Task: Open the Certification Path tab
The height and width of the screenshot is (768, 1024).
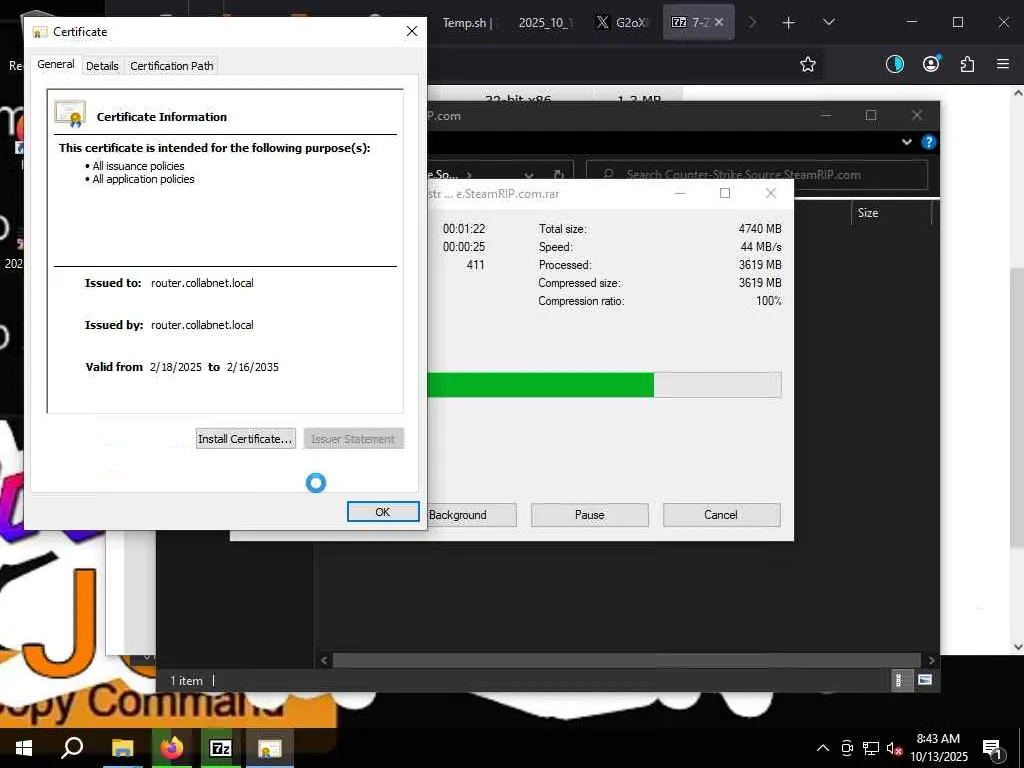Action: [x=172, y=66]
